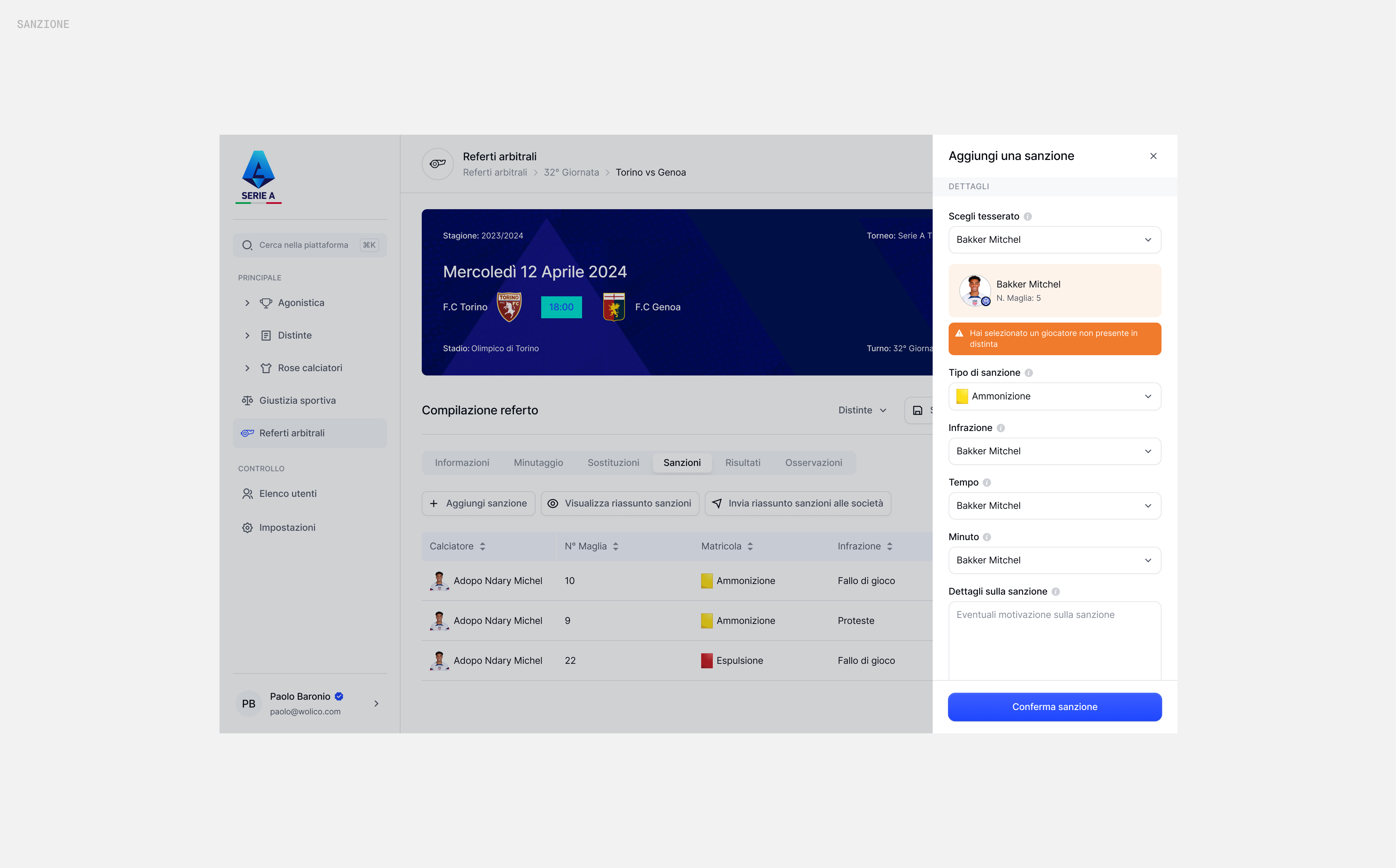
Task: Click the Serie A logo
Action: (x=258, y=177)
